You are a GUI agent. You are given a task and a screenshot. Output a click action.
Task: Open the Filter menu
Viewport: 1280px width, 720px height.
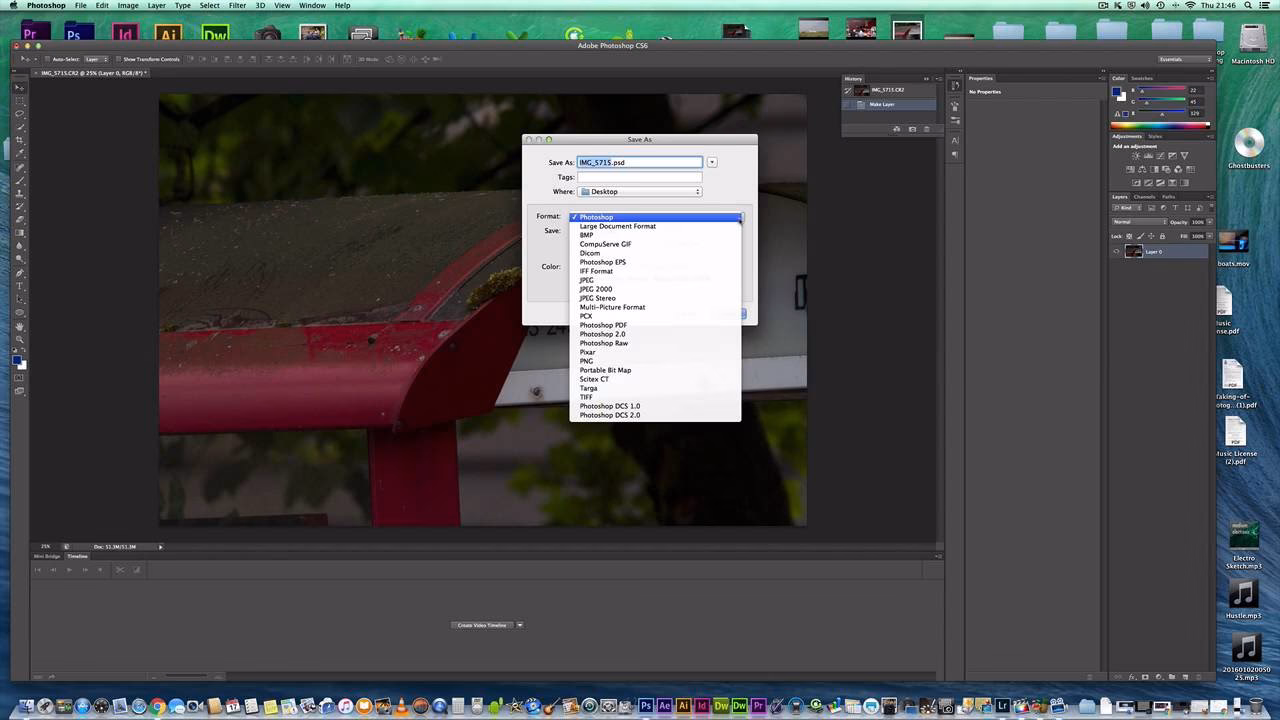click(237, 5)
